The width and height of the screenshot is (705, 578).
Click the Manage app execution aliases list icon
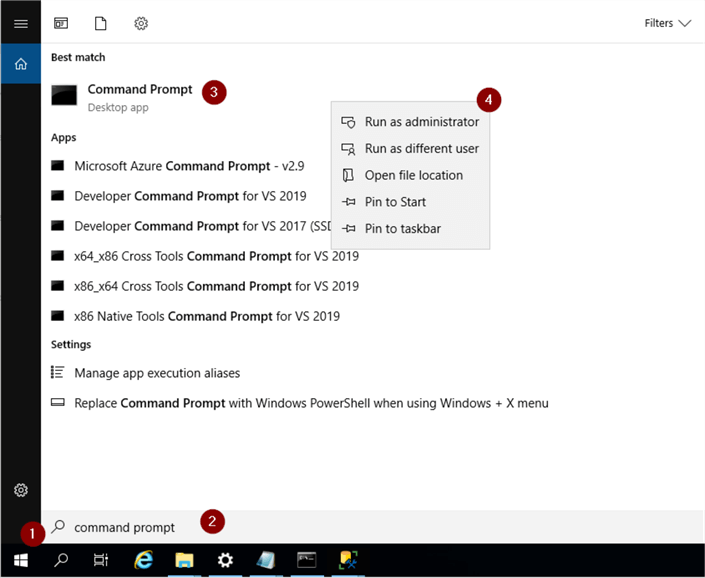(x=58, y=372)
